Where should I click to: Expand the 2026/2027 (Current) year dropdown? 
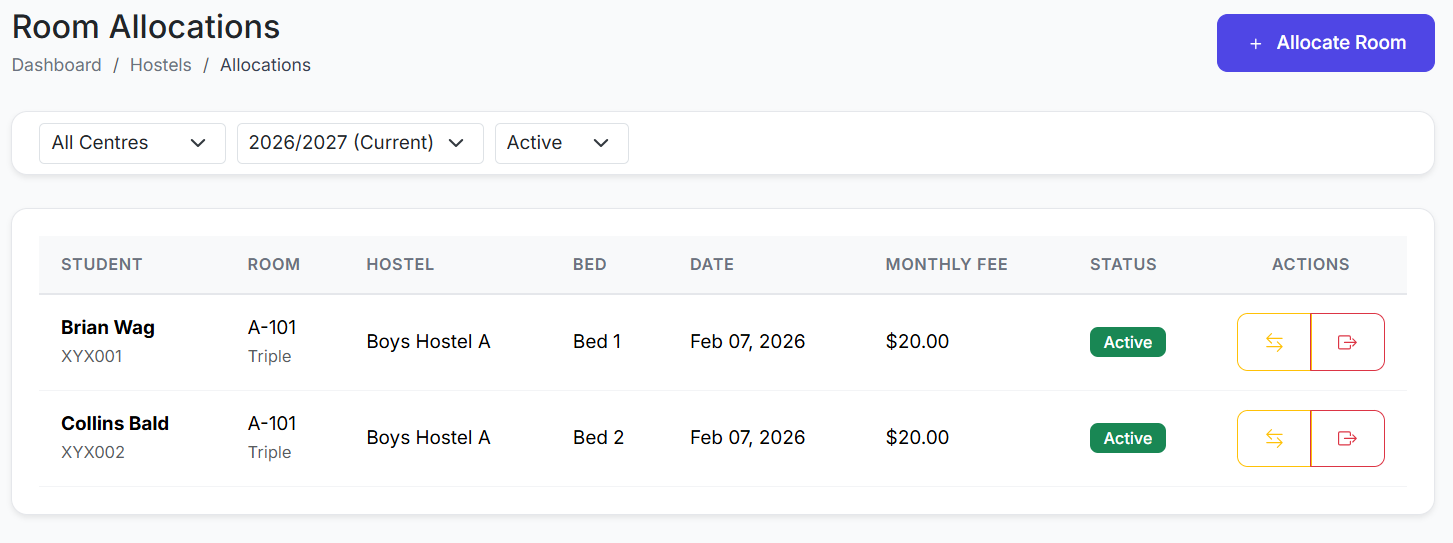point(360,143)
